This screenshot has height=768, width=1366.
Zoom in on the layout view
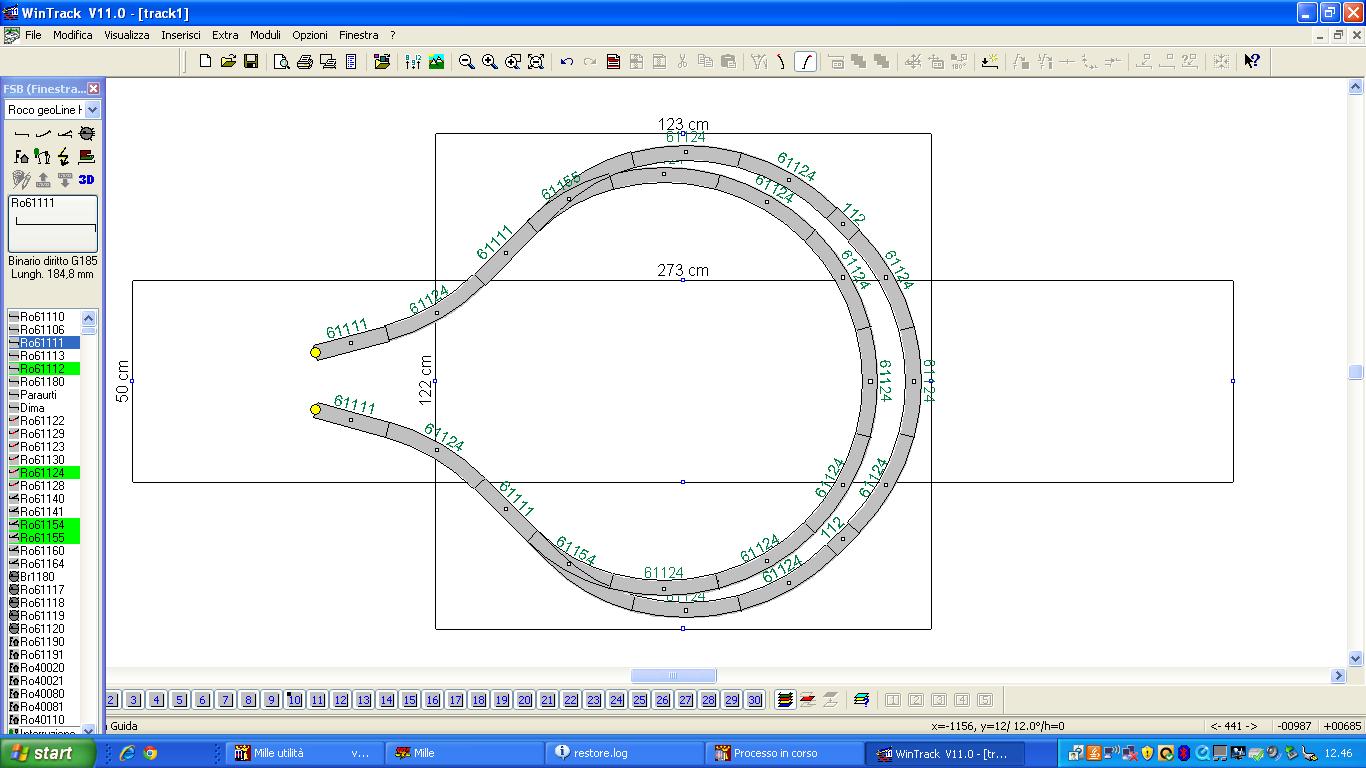[x=489, y=61]
